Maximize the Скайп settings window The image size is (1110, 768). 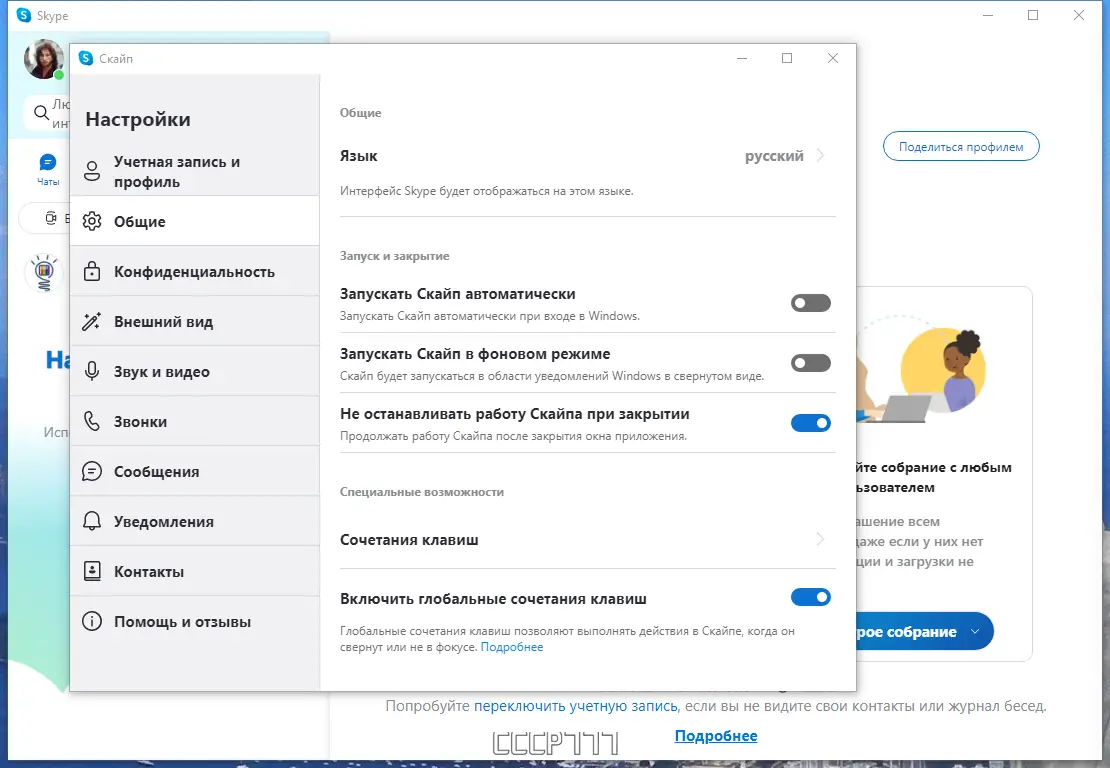786,58
